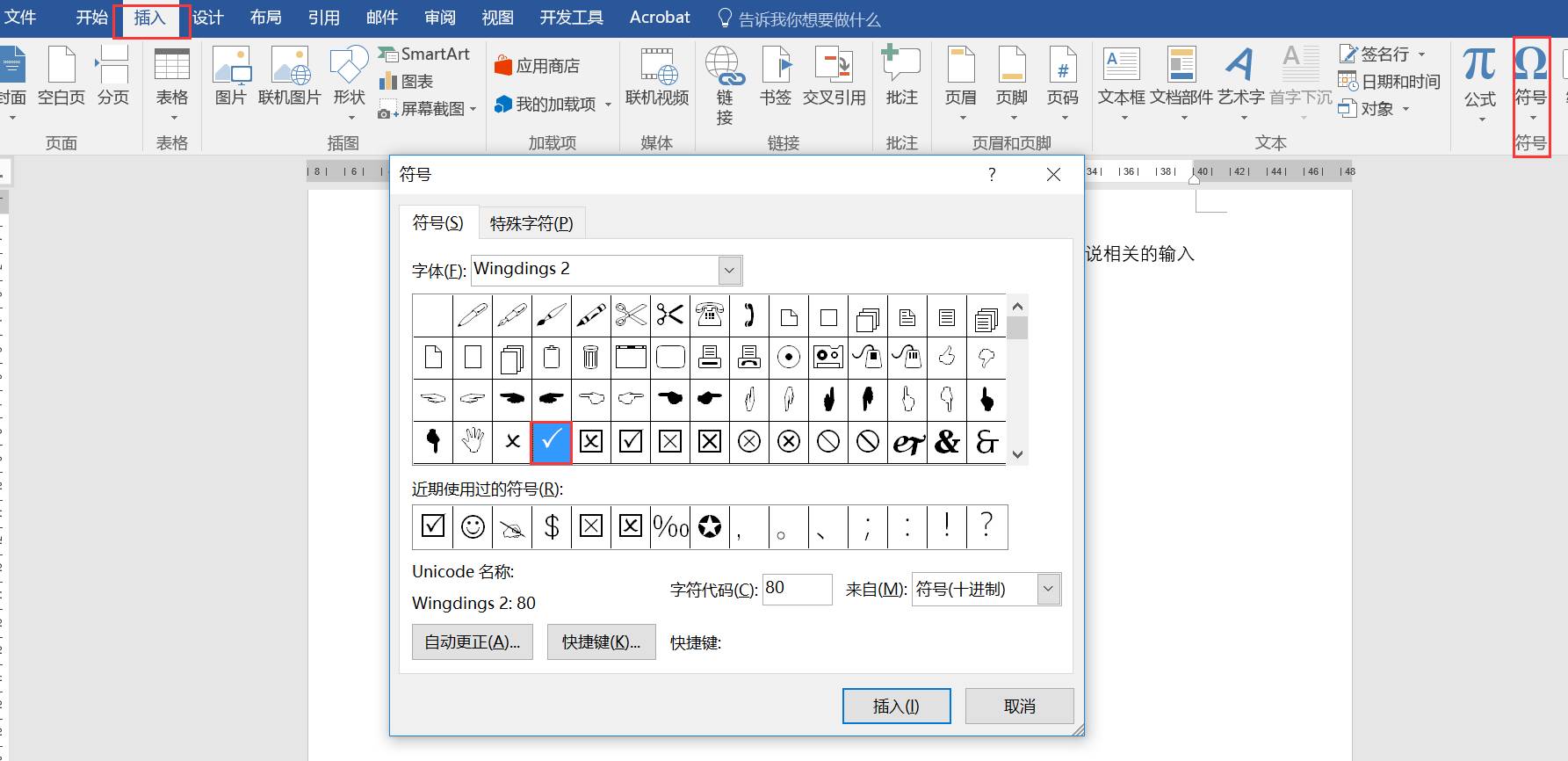The height and width of the screenshot is (761, 1568).
Task: Insert a Cross-reference (交叉引用)
Action: click(x=834, y=77)
